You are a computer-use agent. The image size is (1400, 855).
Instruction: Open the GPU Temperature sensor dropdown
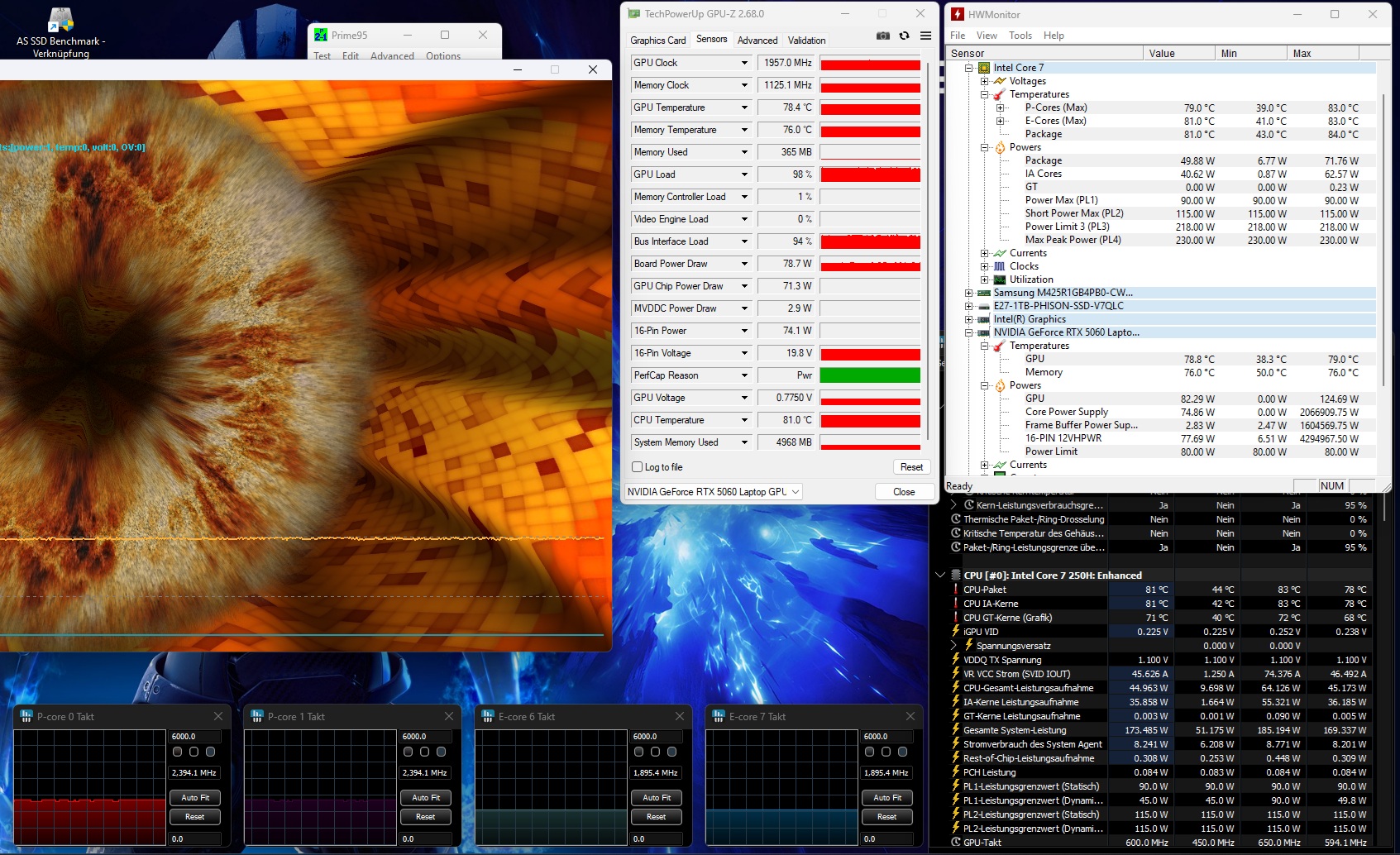tap(744, 107)
